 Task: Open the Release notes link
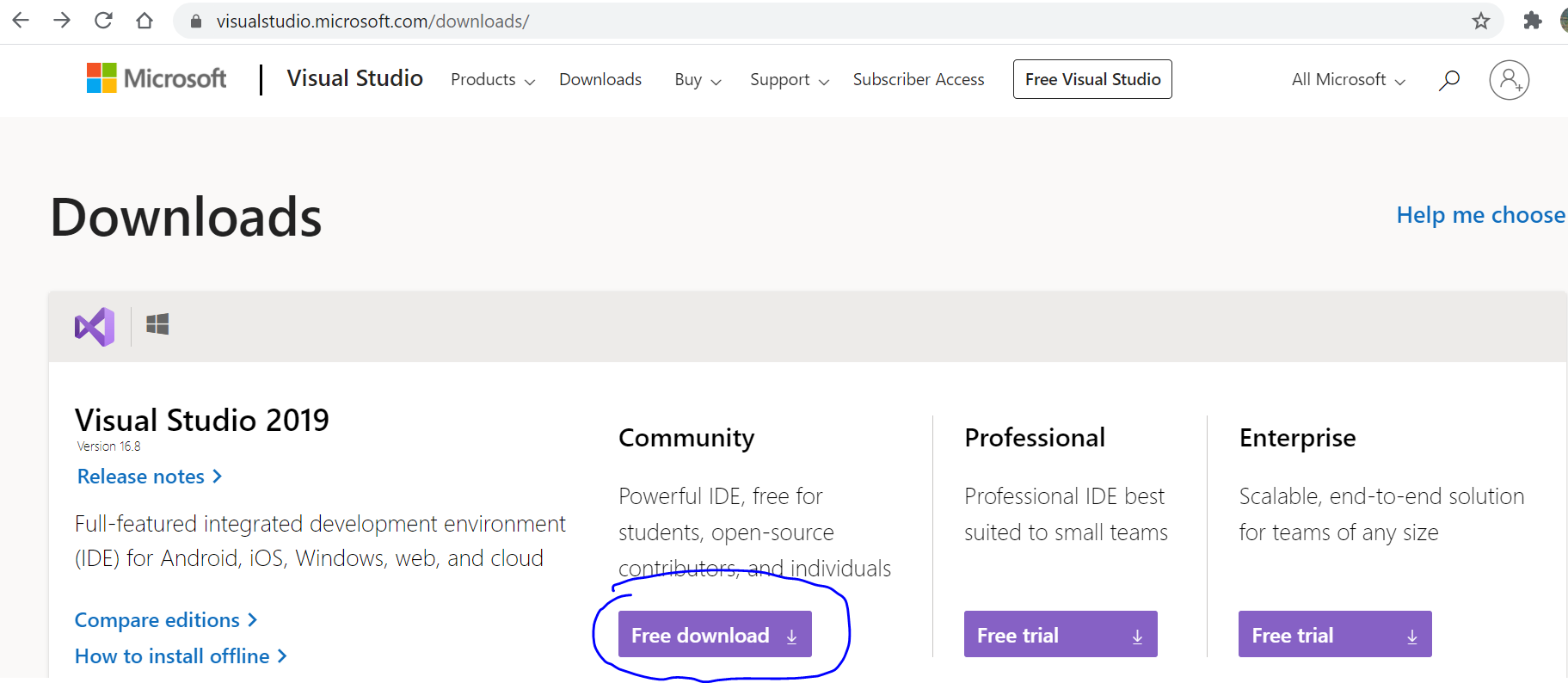click(150, 477)
